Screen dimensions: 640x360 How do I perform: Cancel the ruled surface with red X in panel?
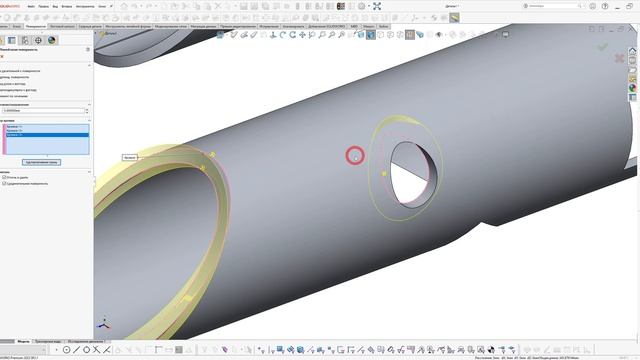2,56
